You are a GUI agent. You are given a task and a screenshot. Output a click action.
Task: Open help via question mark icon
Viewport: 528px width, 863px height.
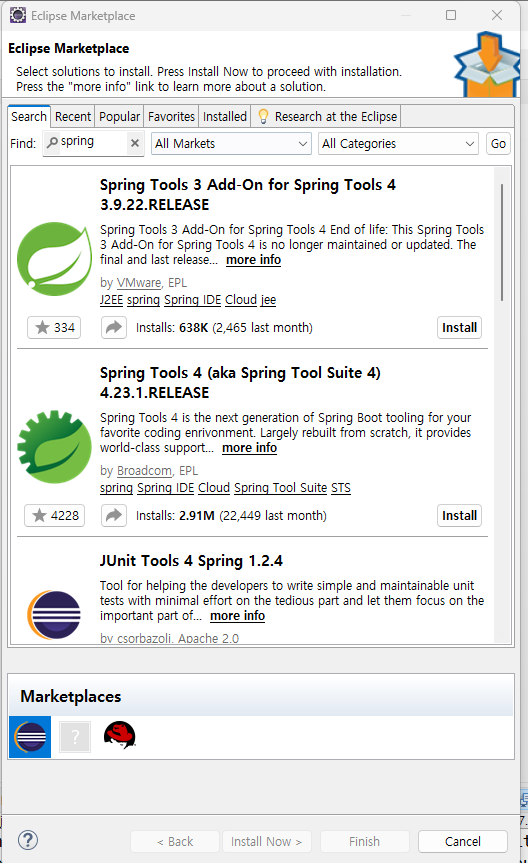coord(28,840)
